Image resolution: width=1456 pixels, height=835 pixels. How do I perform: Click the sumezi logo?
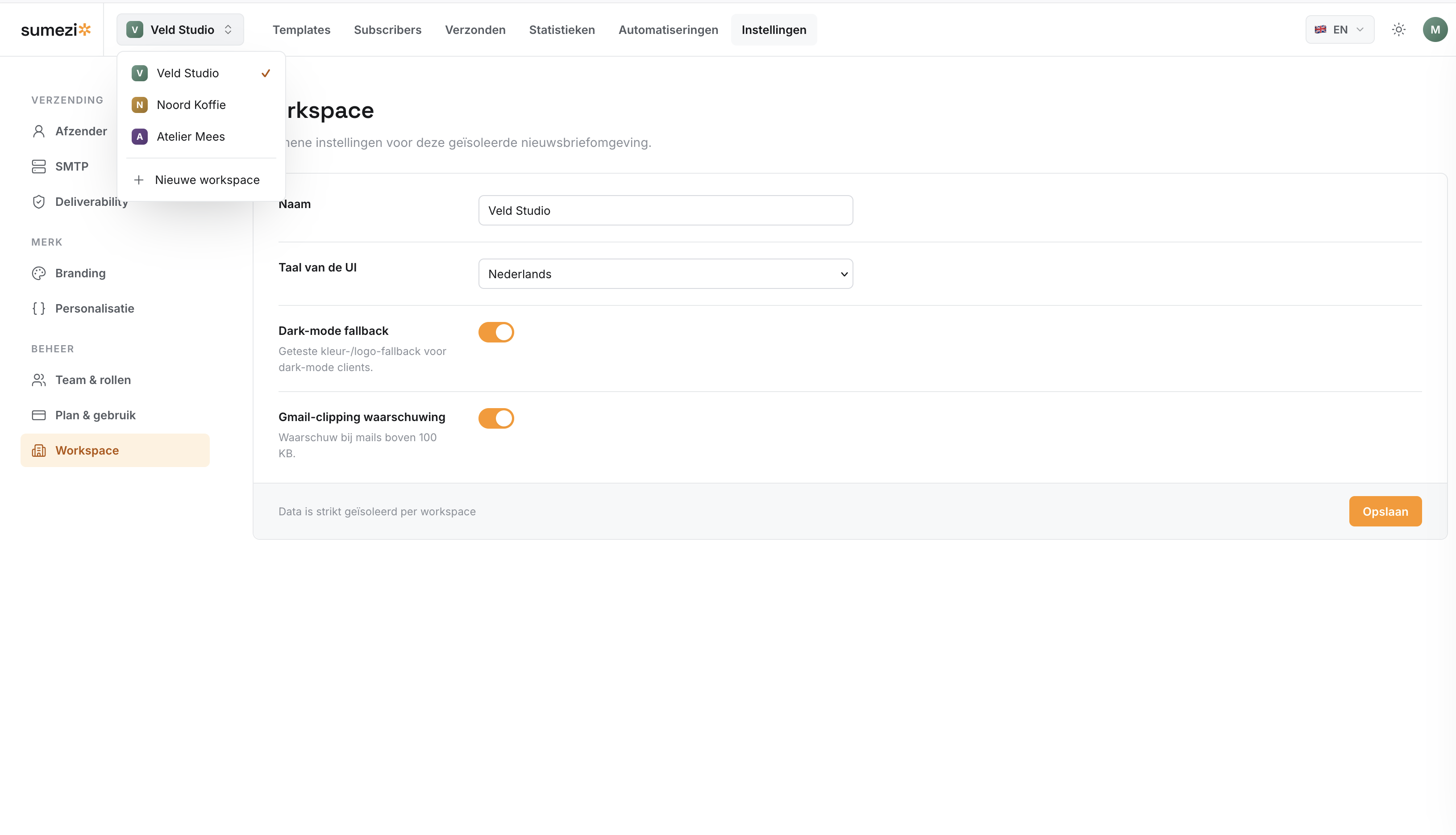tap(56, 29)
